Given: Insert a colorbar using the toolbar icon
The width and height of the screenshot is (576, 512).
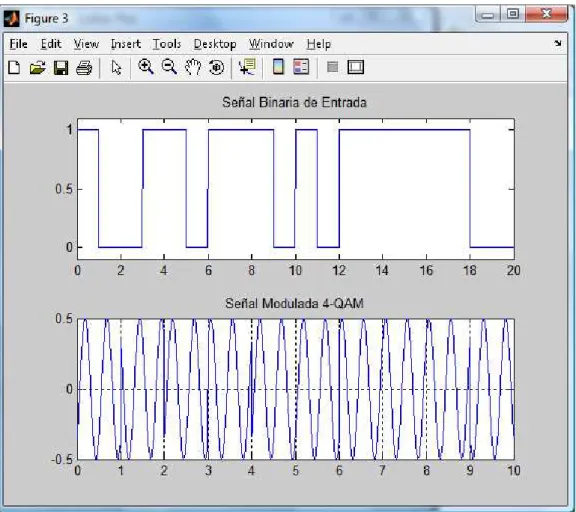Looking at the screenshot, I should click(x=278, y=67).
